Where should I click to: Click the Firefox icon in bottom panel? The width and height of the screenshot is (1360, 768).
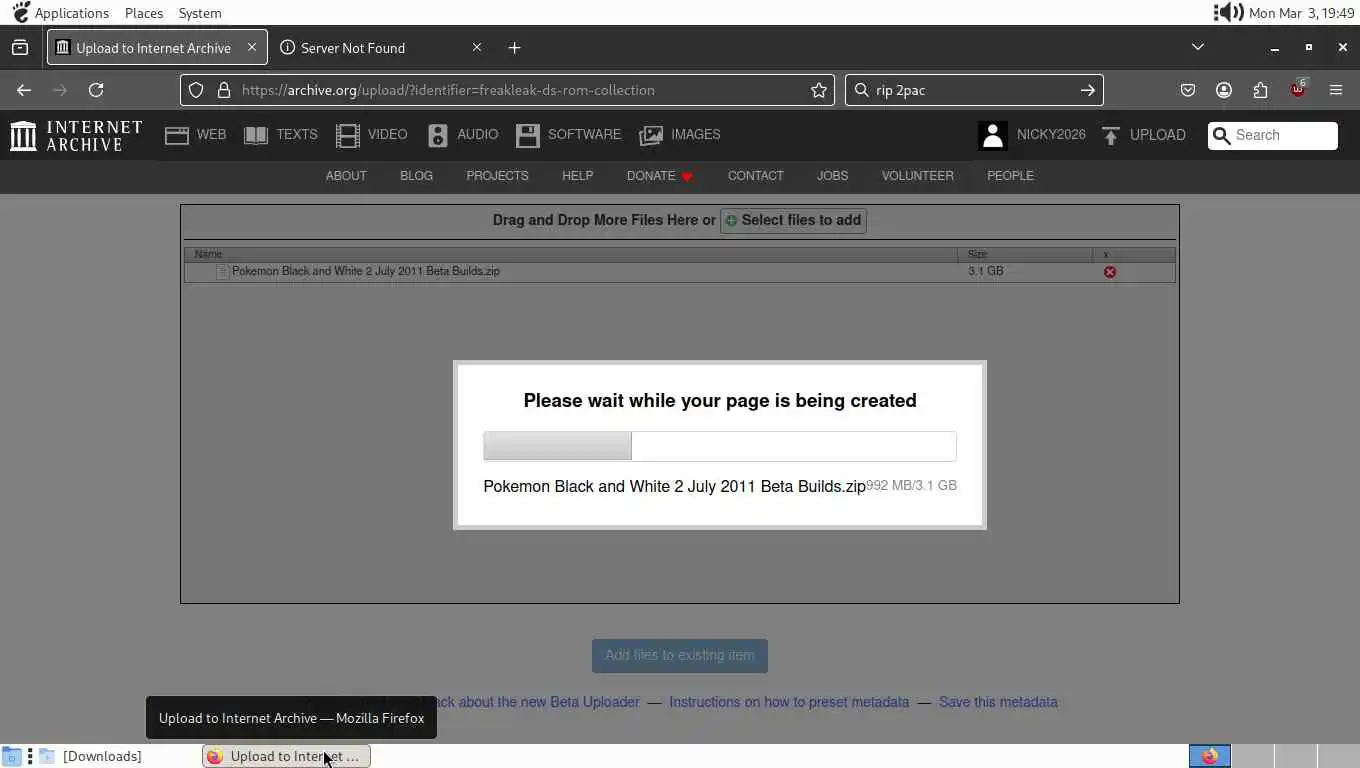[1210, 756]
